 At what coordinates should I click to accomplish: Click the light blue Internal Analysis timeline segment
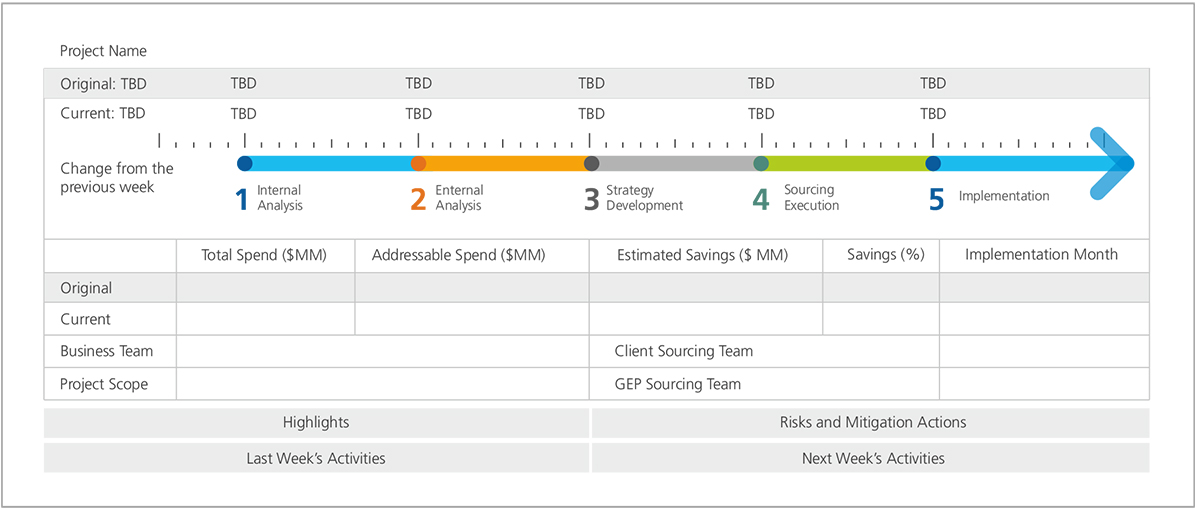(332, 163)
